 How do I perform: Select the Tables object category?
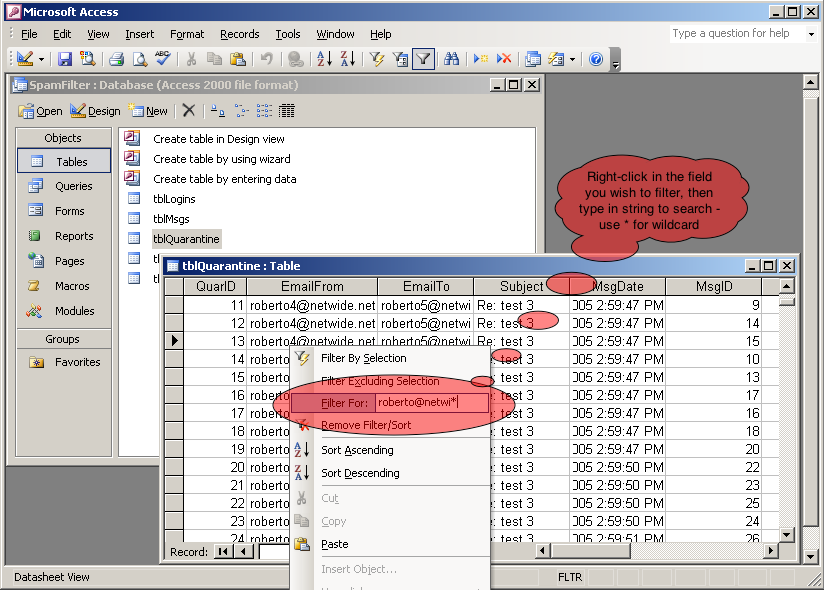click(64, 161)
